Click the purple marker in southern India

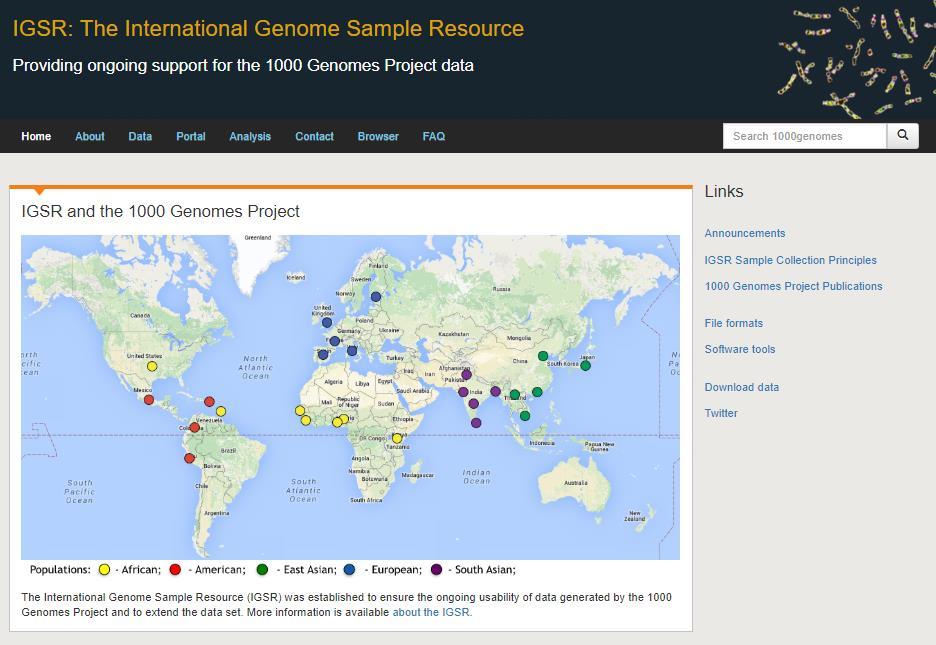click(473, 404)
